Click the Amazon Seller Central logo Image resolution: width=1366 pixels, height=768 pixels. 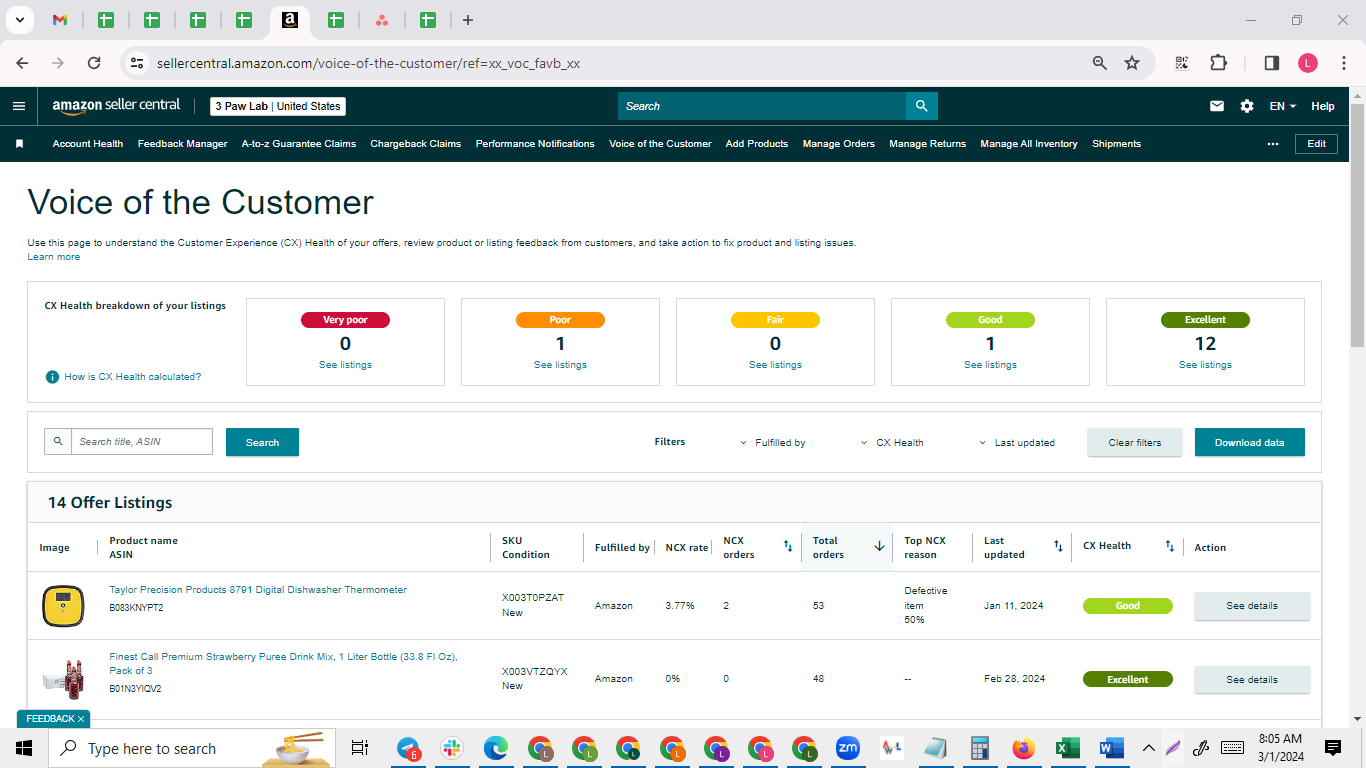[116, 105]
